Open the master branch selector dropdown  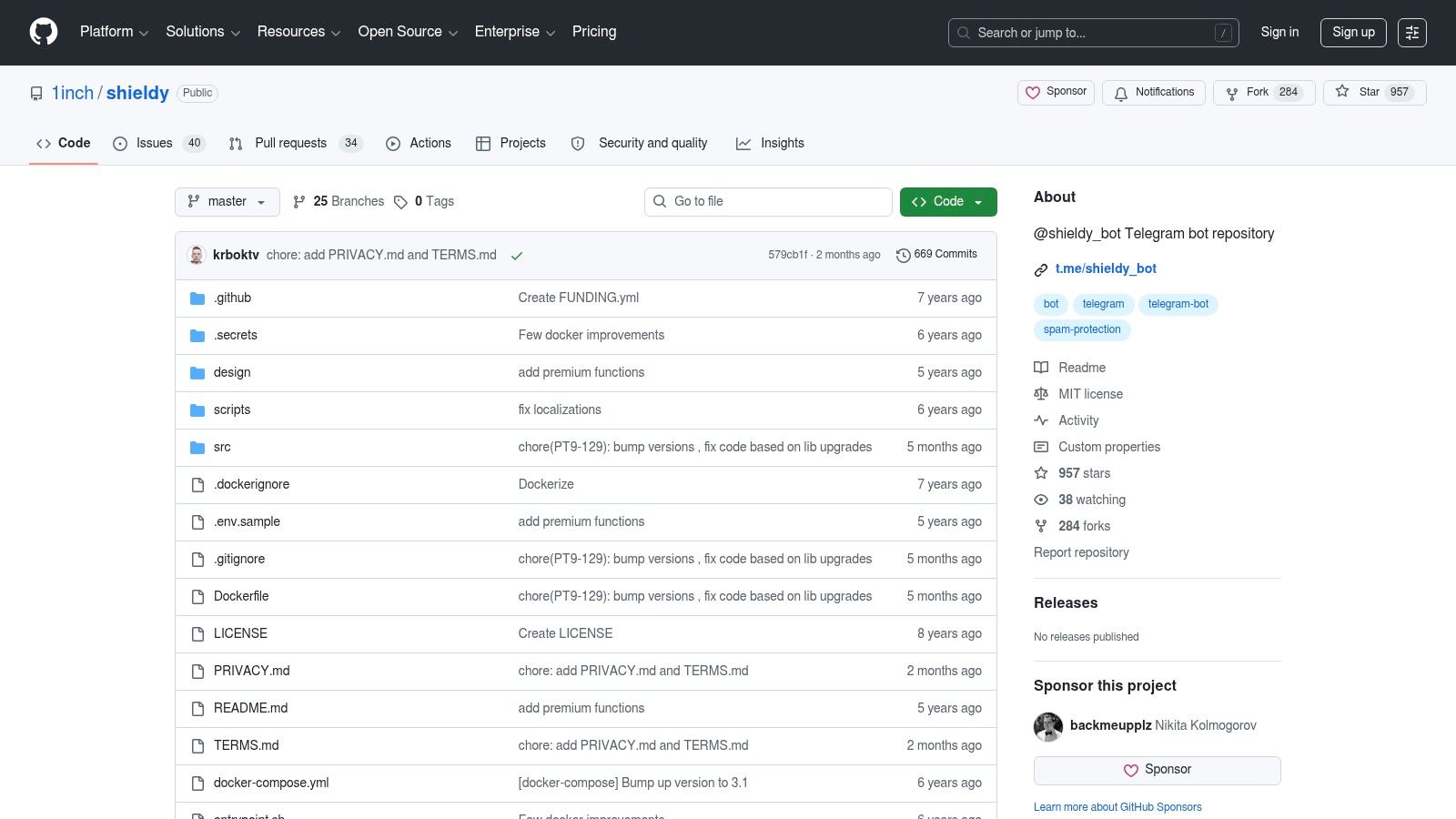coord(227,202)
